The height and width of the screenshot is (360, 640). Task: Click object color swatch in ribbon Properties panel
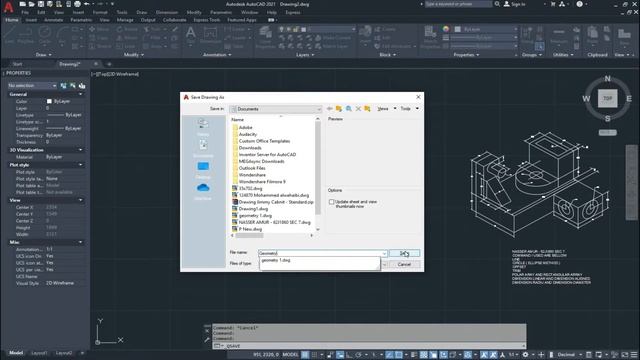click(458, 29)
